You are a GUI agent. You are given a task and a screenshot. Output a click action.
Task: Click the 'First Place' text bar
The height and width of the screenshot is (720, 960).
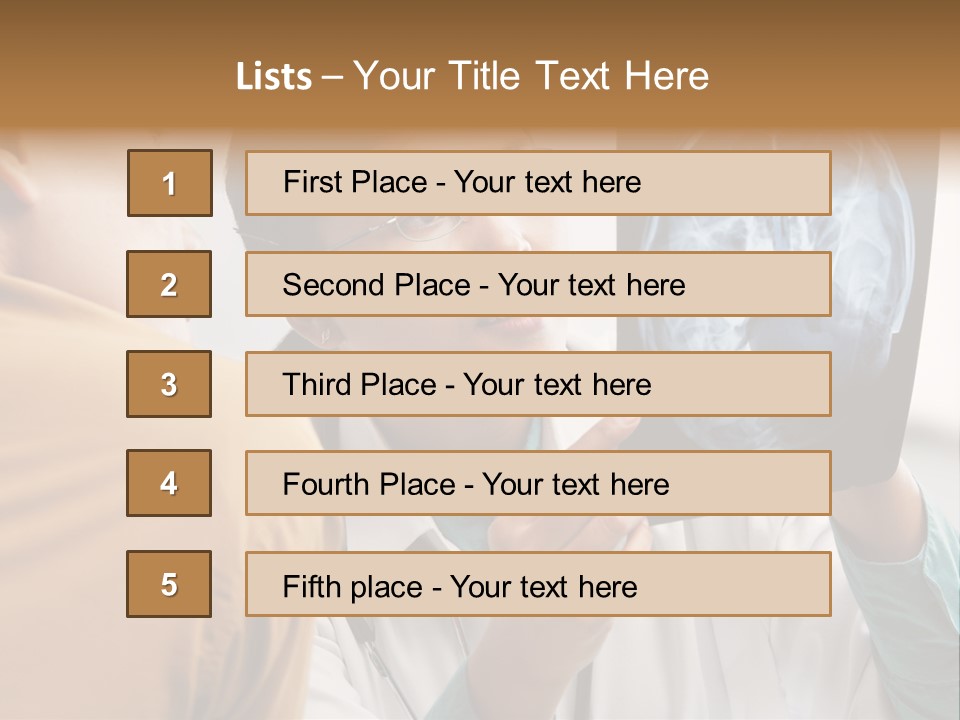(538, 183)
